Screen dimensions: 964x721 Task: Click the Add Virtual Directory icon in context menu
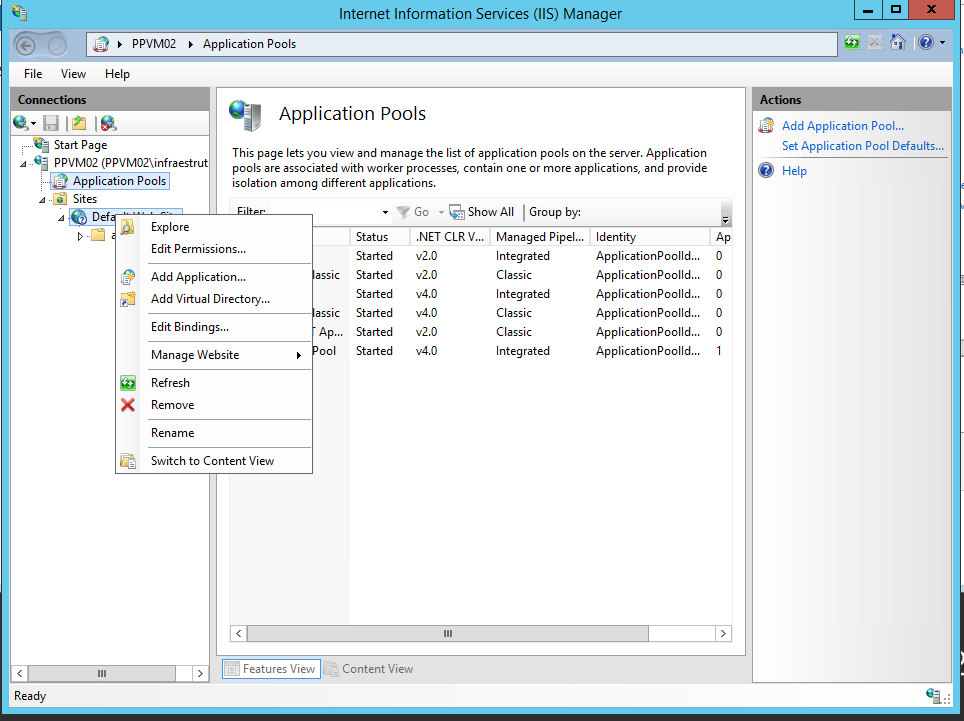(128, 299)
